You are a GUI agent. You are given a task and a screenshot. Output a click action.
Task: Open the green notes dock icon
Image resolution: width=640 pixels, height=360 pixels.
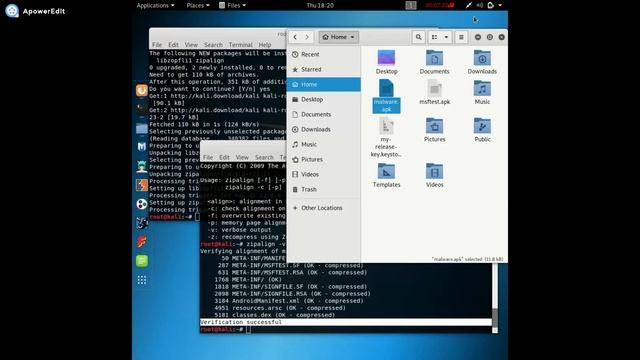(x=142, y=261)
